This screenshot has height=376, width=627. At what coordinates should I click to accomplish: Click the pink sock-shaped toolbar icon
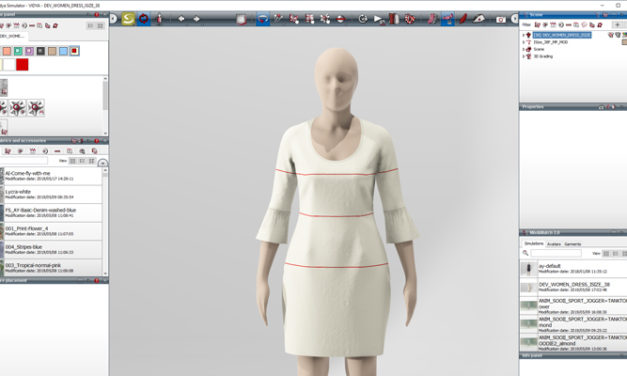[432, 19]
